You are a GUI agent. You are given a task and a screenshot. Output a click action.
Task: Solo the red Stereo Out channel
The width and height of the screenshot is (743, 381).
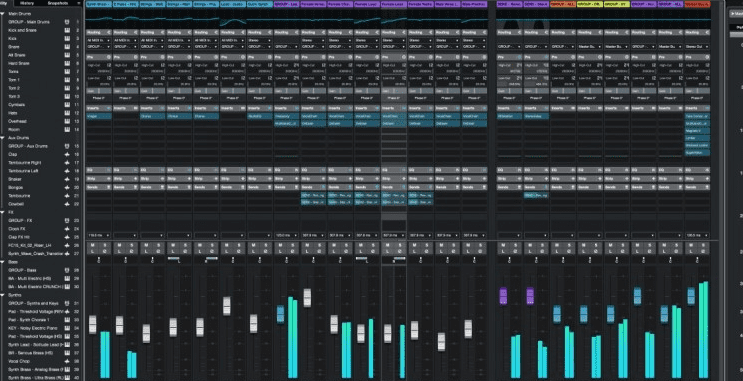(x=703, y=245)
